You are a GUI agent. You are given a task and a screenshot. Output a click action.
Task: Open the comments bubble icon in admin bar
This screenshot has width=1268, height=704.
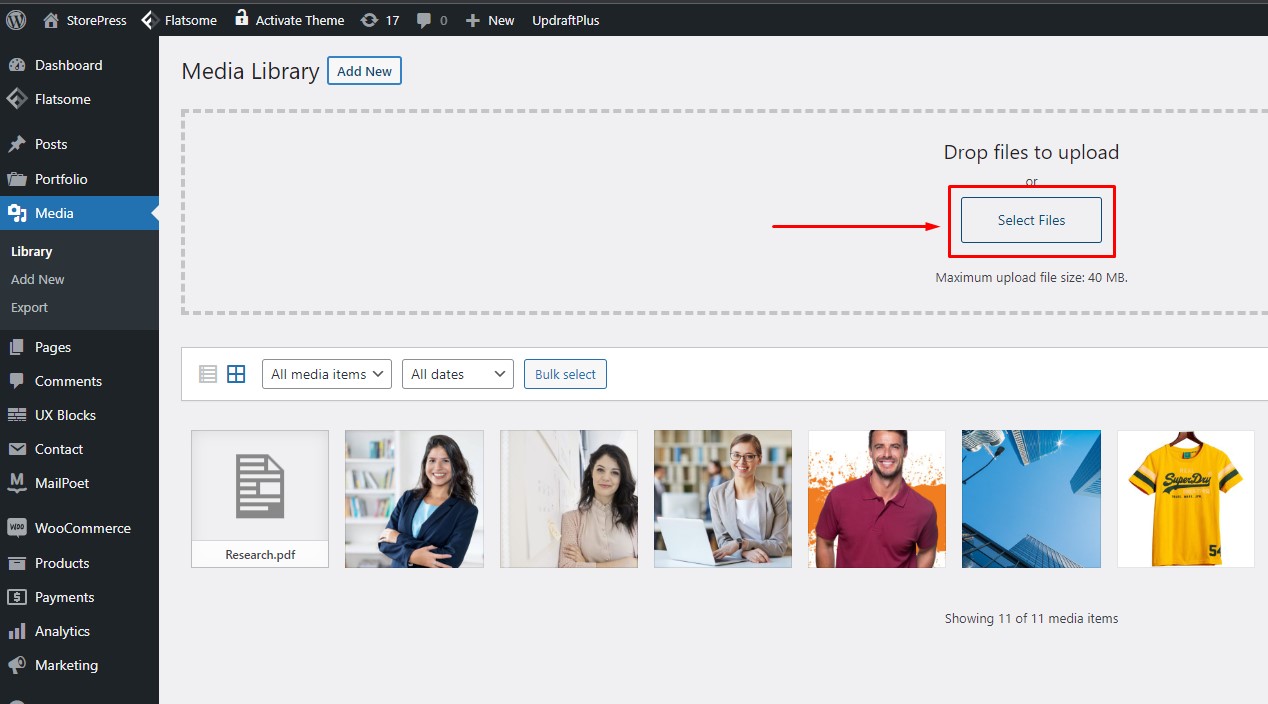[x=424, y=20]
